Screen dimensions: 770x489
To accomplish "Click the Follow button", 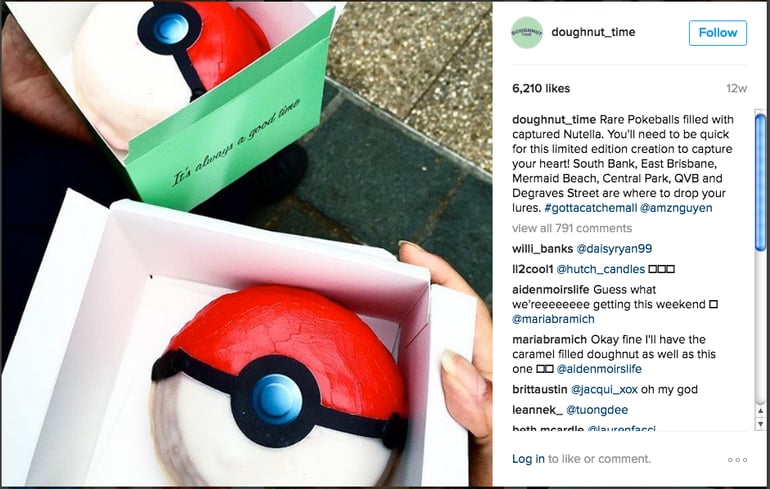I will click(x=717, y=33).
